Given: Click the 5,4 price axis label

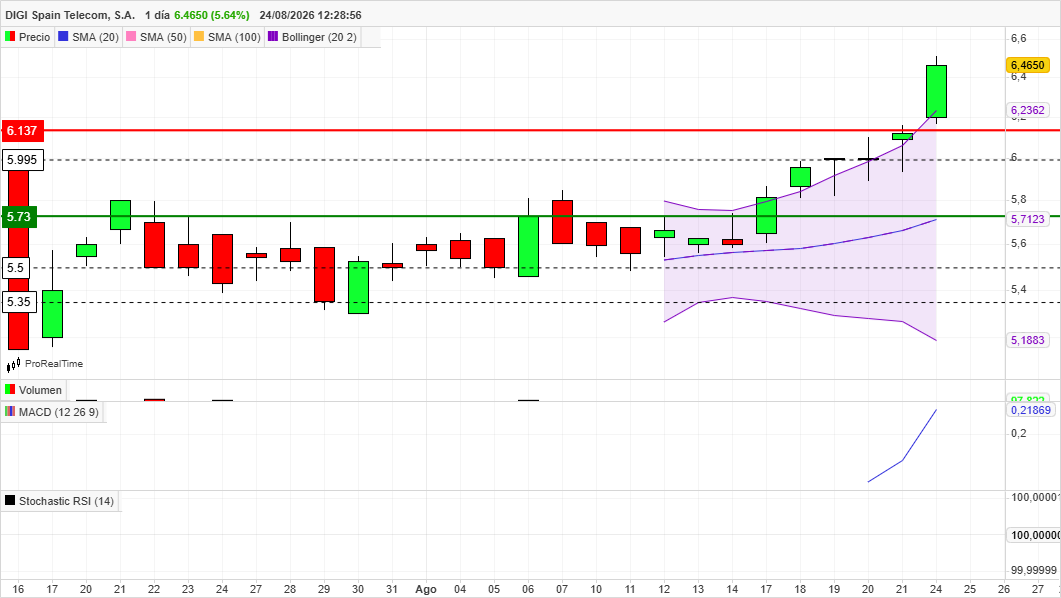Looking at the screenshot, I should click(1018, 290).
